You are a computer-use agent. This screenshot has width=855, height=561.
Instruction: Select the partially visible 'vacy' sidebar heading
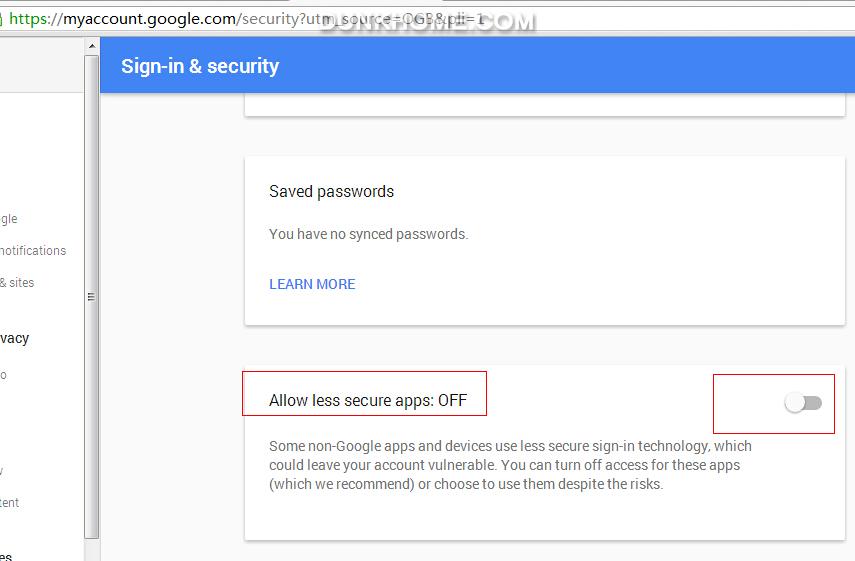coord(15,339)
